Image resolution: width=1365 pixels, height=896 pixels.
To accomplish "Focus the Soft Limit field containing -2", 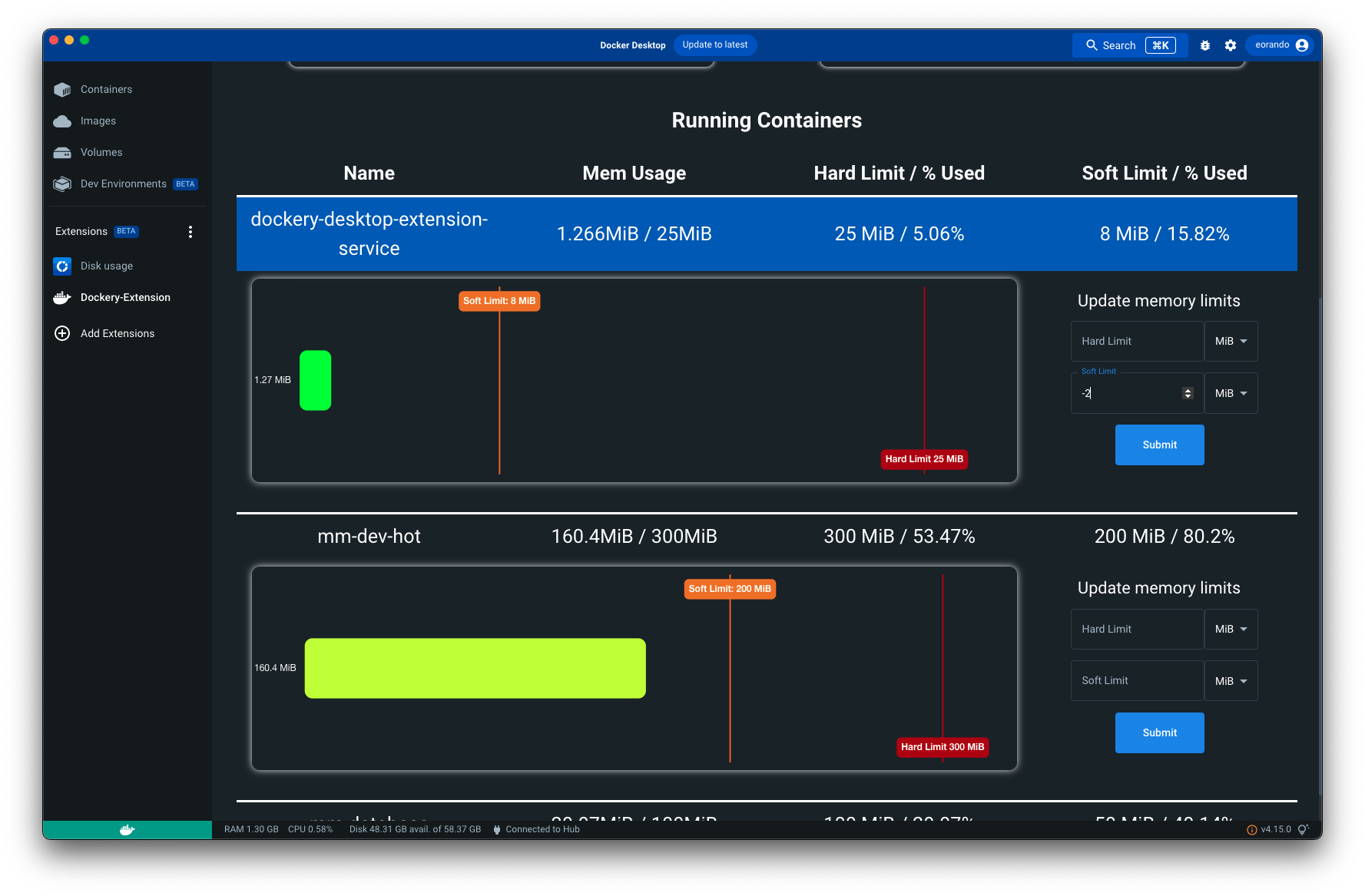I will pos(1138,394).
